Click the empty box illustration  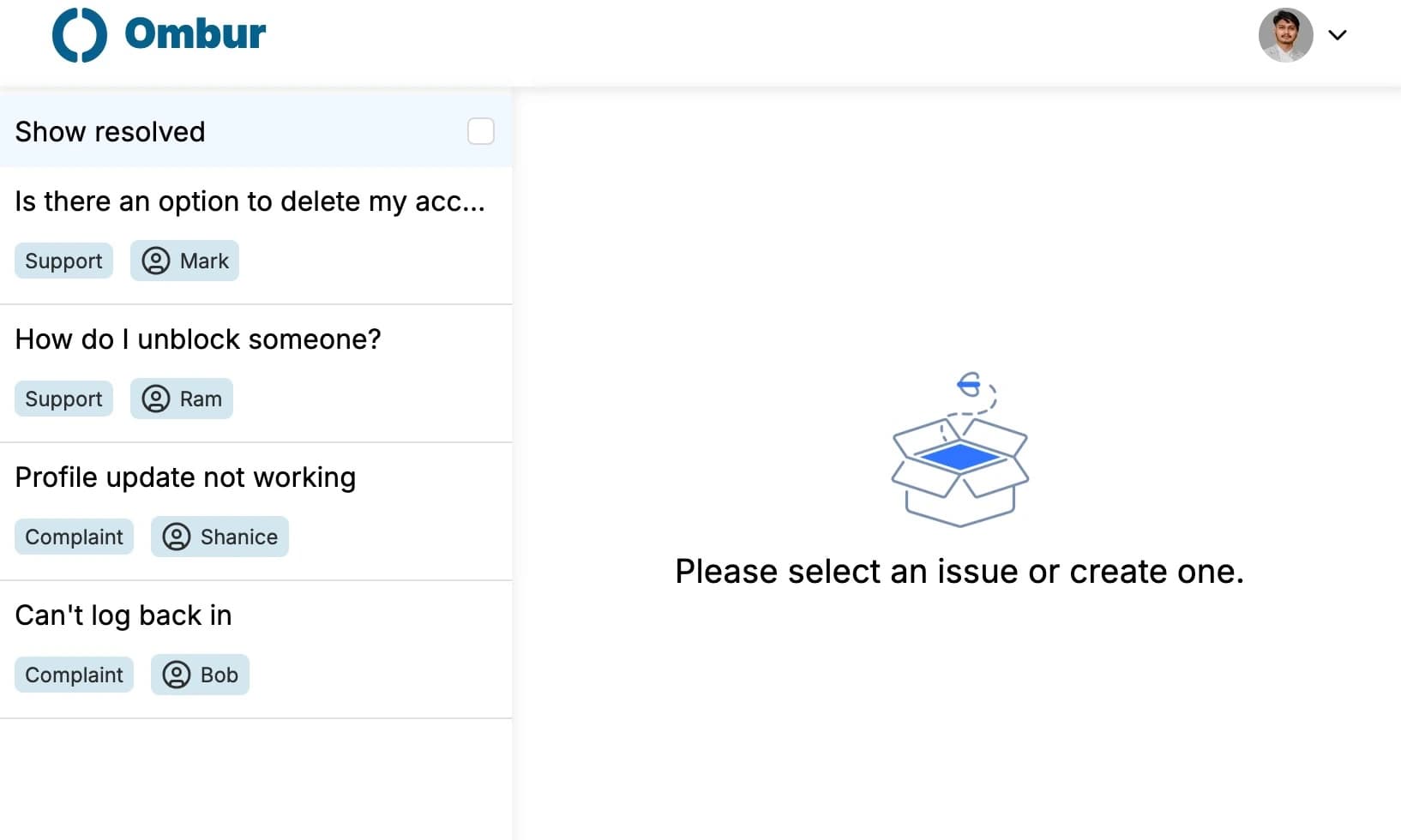959,449
